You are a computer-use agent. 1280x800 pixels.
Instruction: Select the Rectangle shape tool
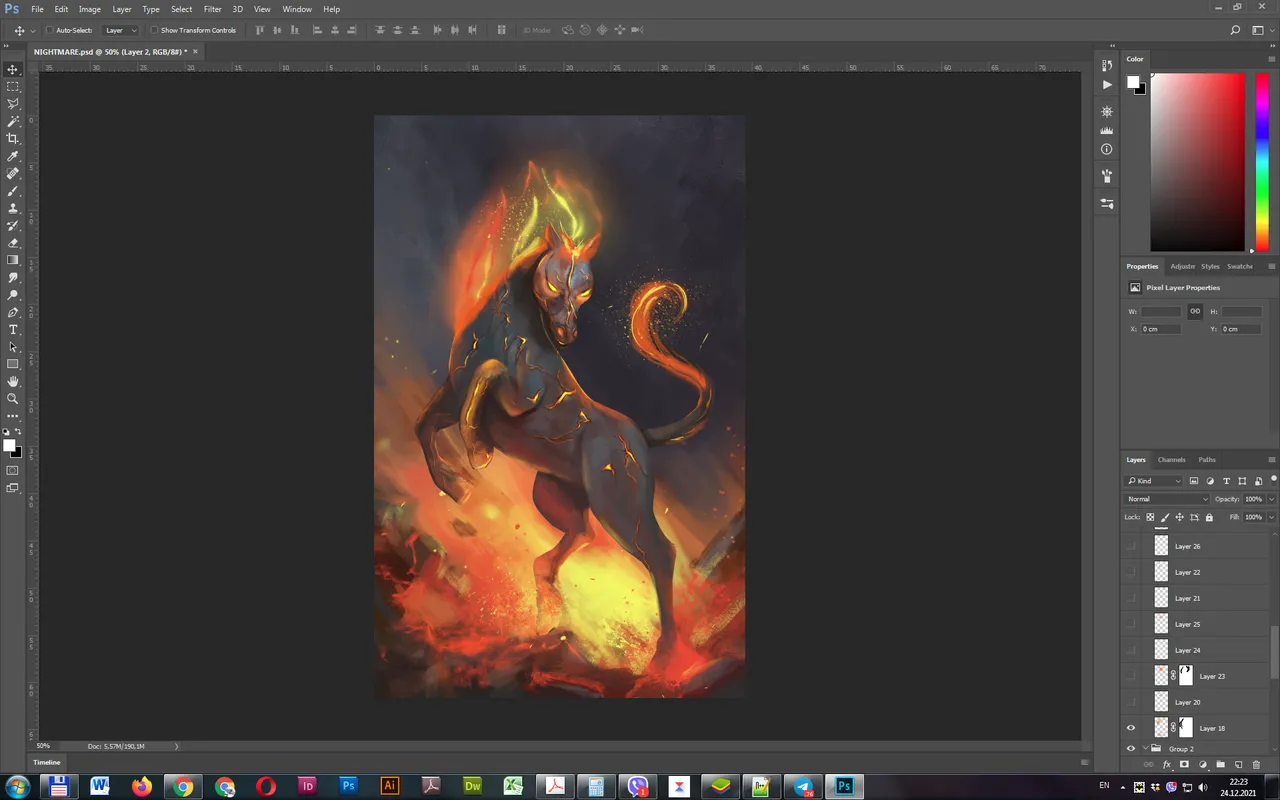point(13,364)
